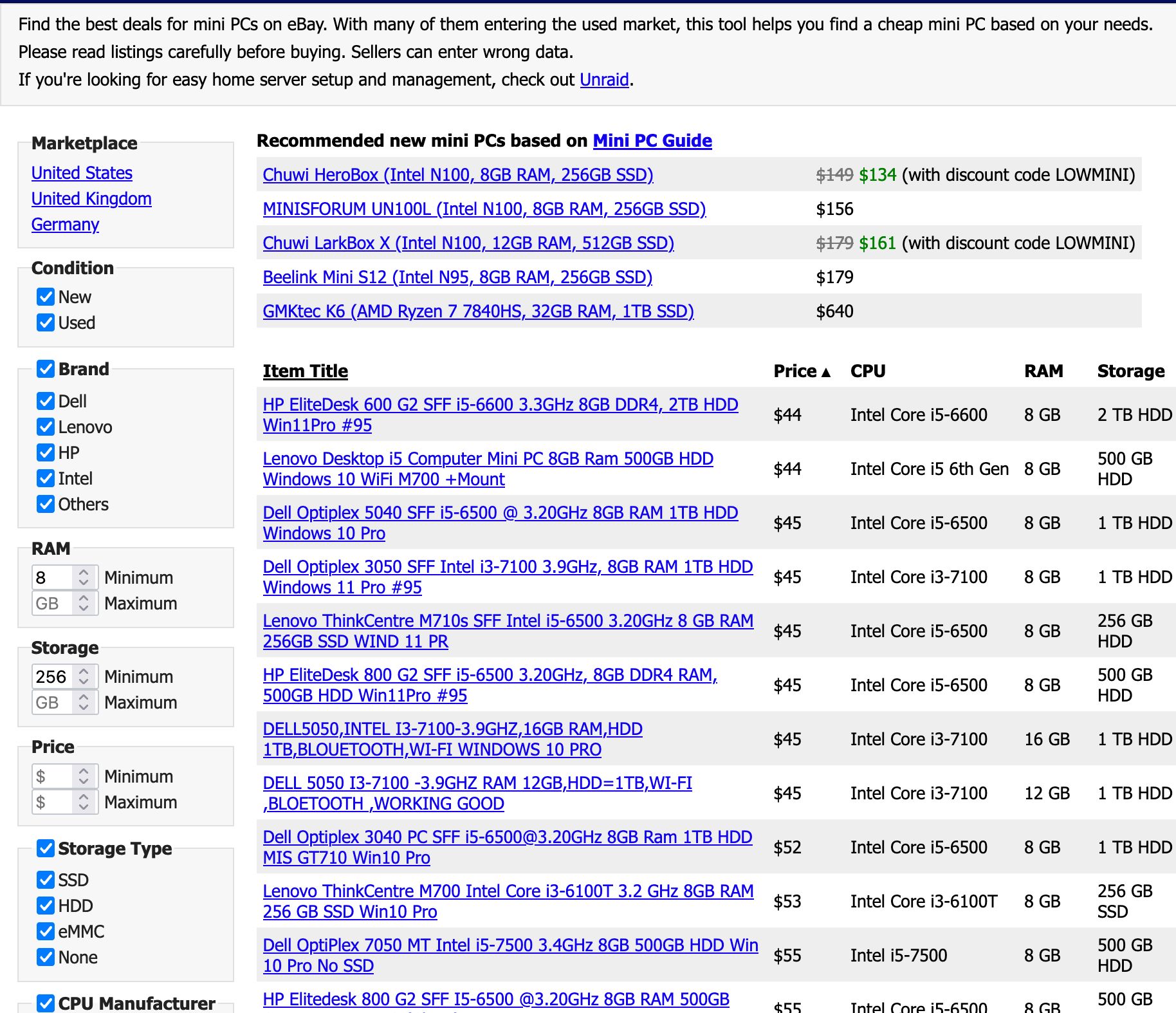Sort table by CPU column
The image size is (1176, 1013).
(x=868, y=371)
